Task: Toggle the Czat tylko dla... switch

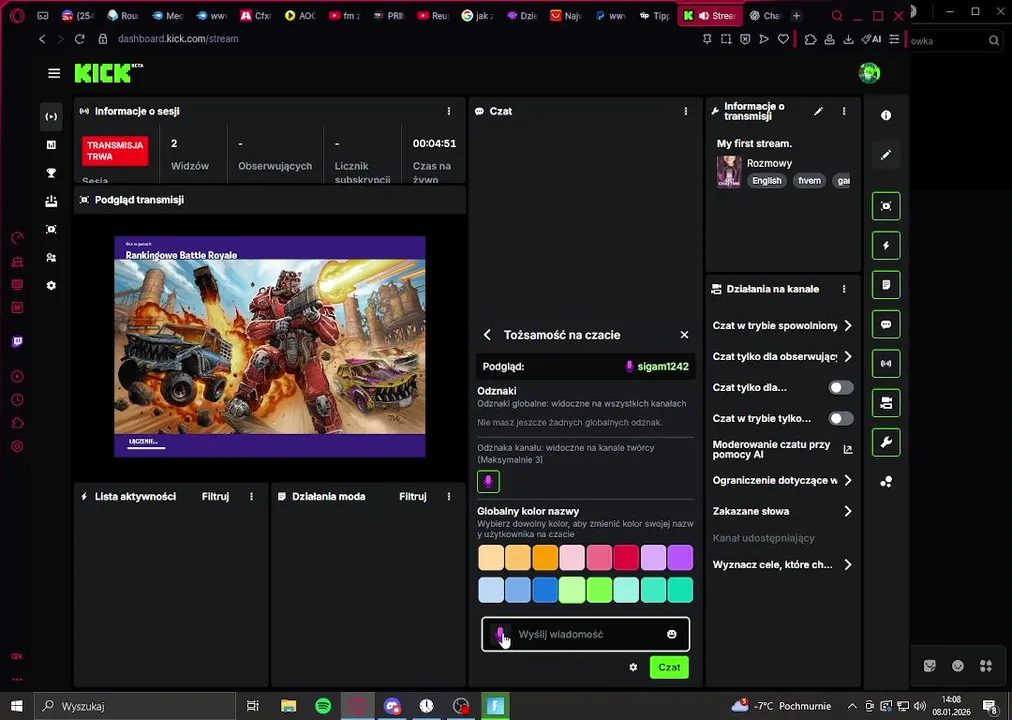Action: pyautogui.click(x=841, y=388)
